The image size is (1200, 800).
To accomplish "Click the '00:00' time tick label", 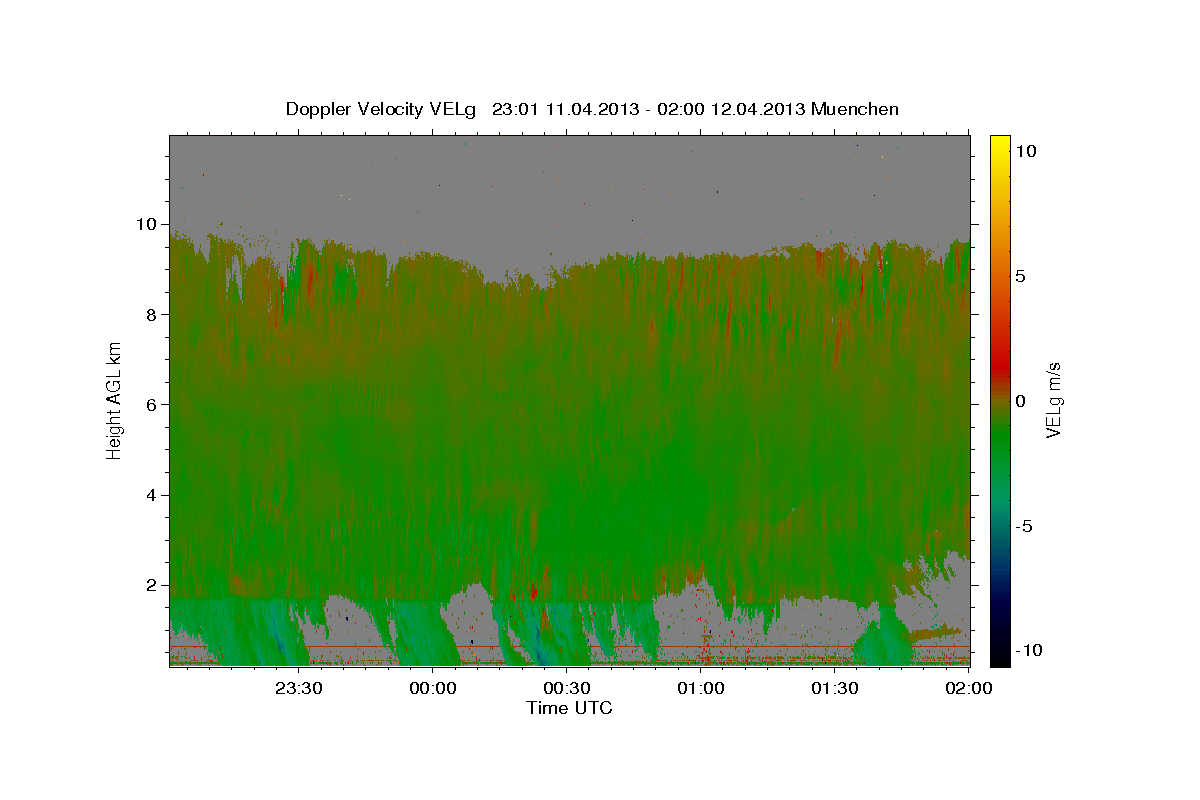I will (x=433, y=688).
